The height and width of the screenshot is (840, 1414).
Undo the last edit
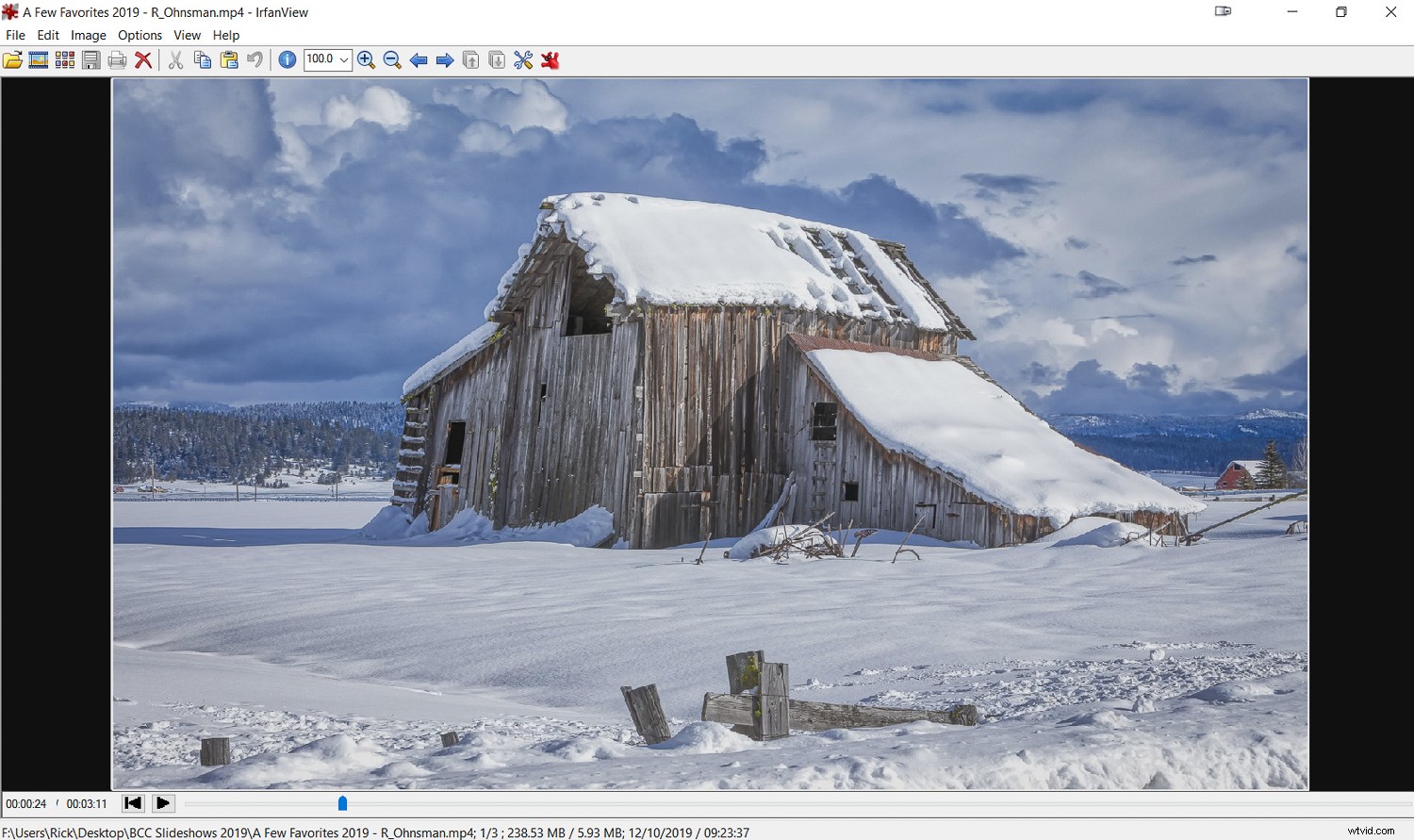coord(255,59)
